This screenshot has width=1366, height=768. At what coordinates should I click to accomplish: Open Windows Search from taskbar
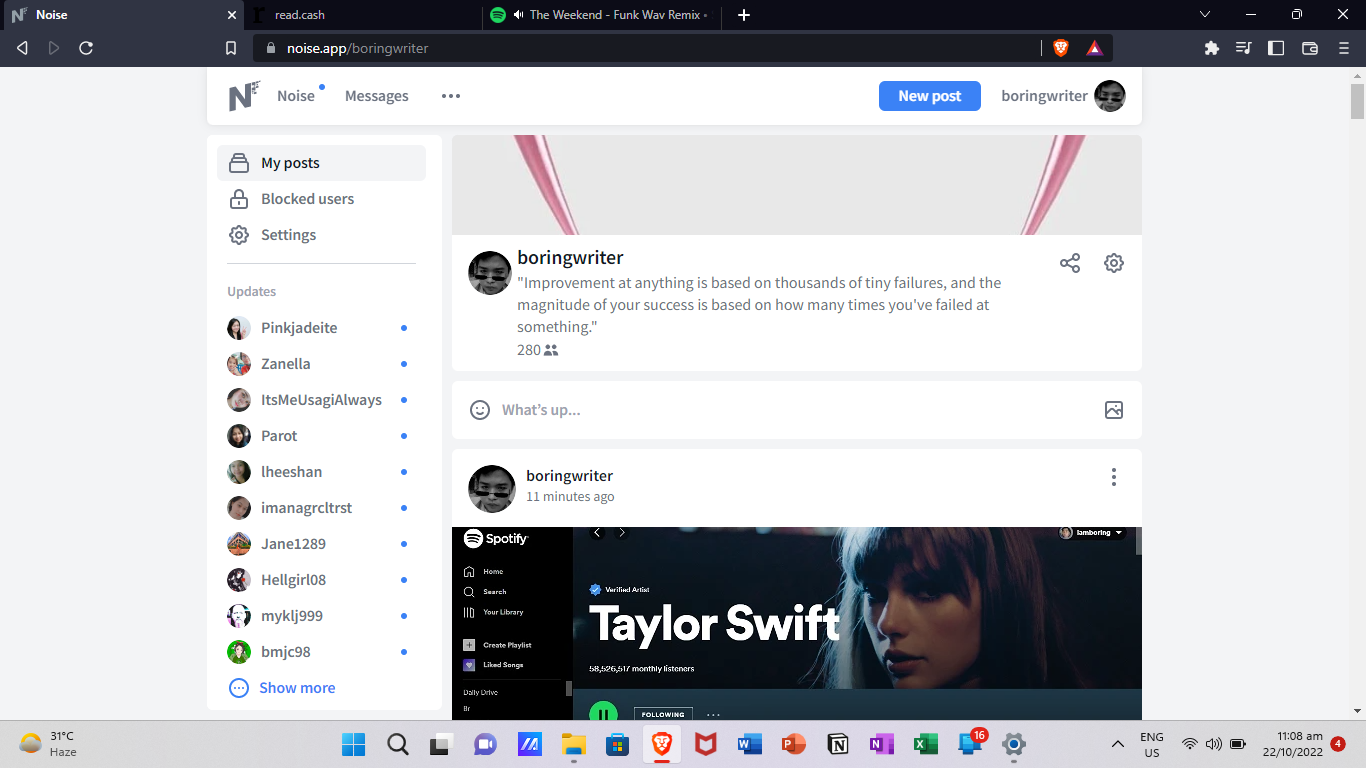pyautogui.click(x=397, y=744)
